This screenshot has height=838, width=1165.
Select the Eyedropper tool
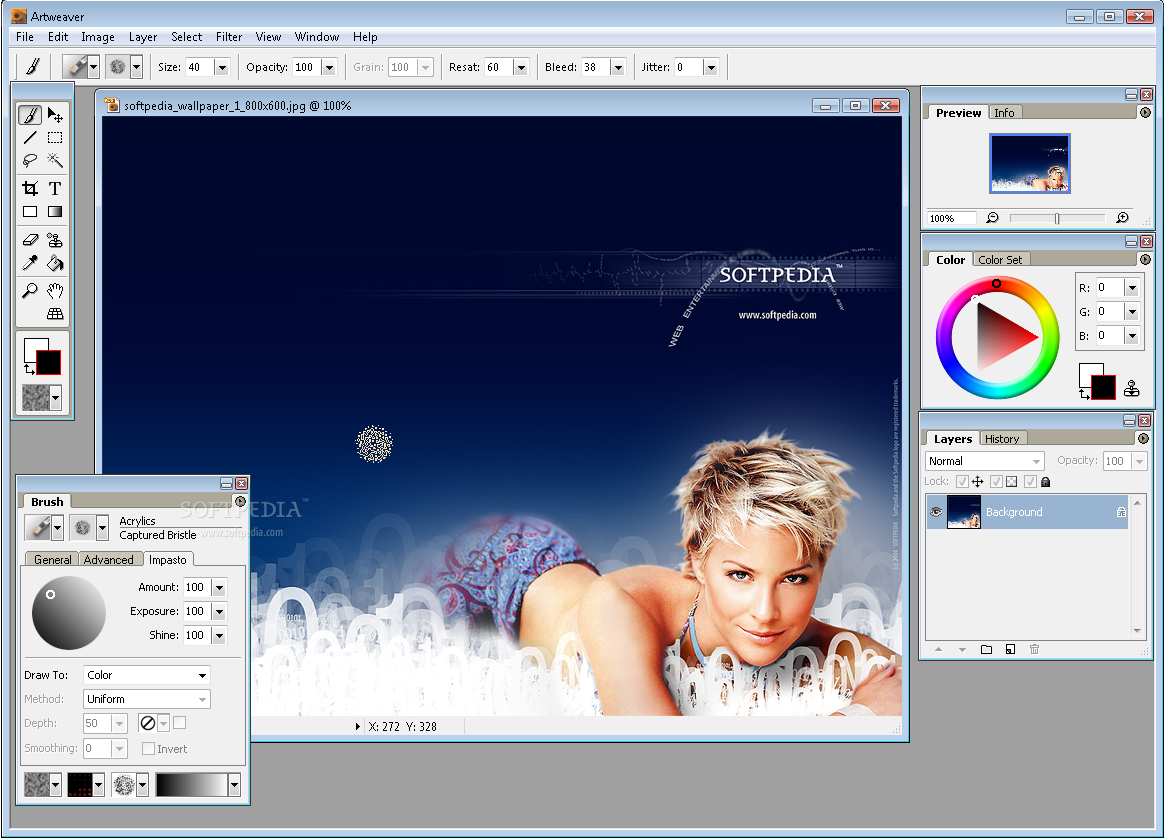pyautogui.click(x=30, y=263)
